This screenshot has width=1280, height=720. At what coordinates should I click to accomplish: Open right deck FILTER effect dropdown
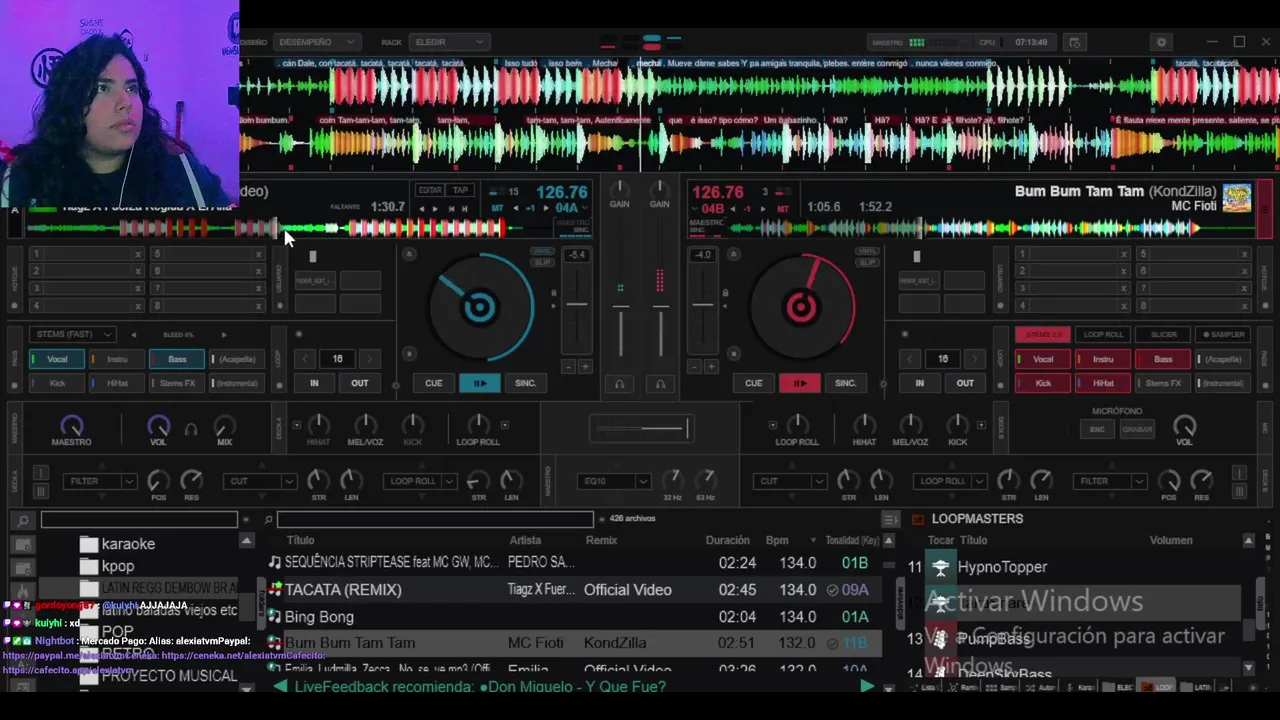tap(1109, 481)
